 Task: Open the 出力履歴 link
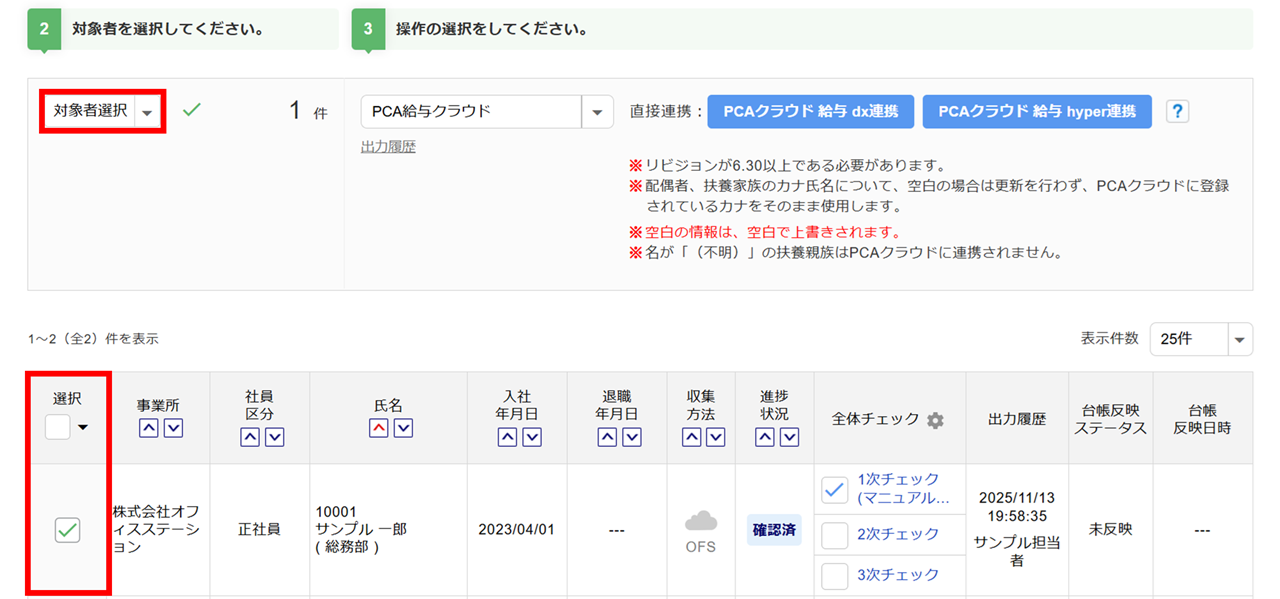[x=388, y=147]
